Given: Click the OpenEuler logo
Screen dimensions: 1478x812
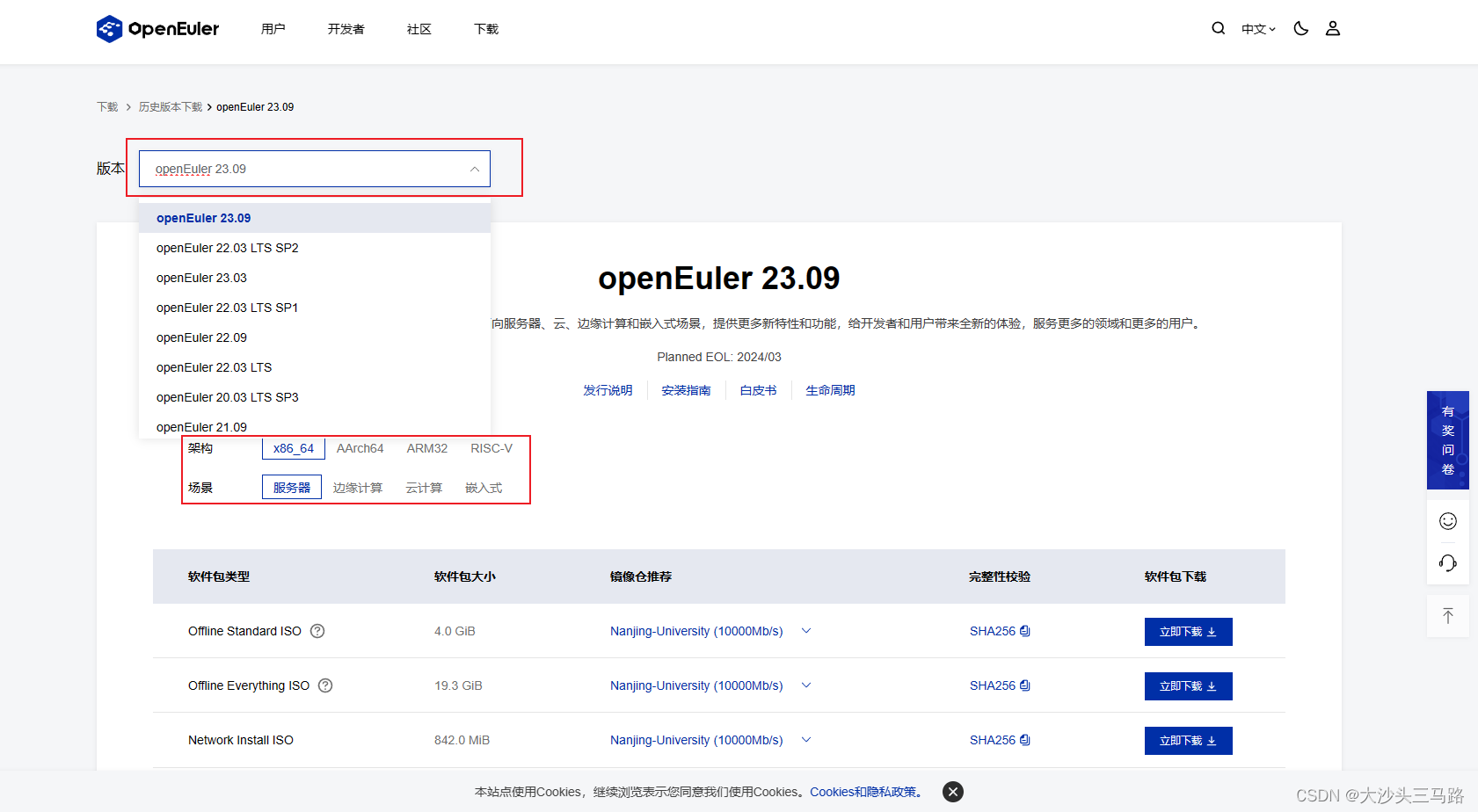Looking at the screenshot, I should click(x=157, y=29).
